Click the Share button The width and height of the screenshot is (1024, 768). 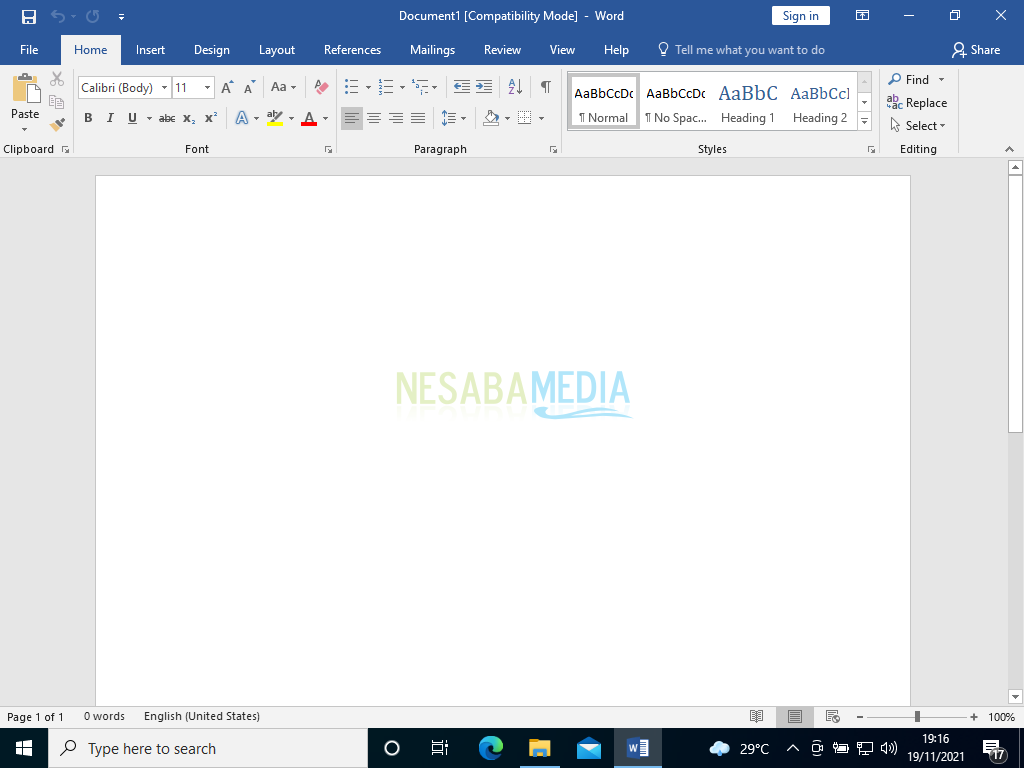[976, 50]
